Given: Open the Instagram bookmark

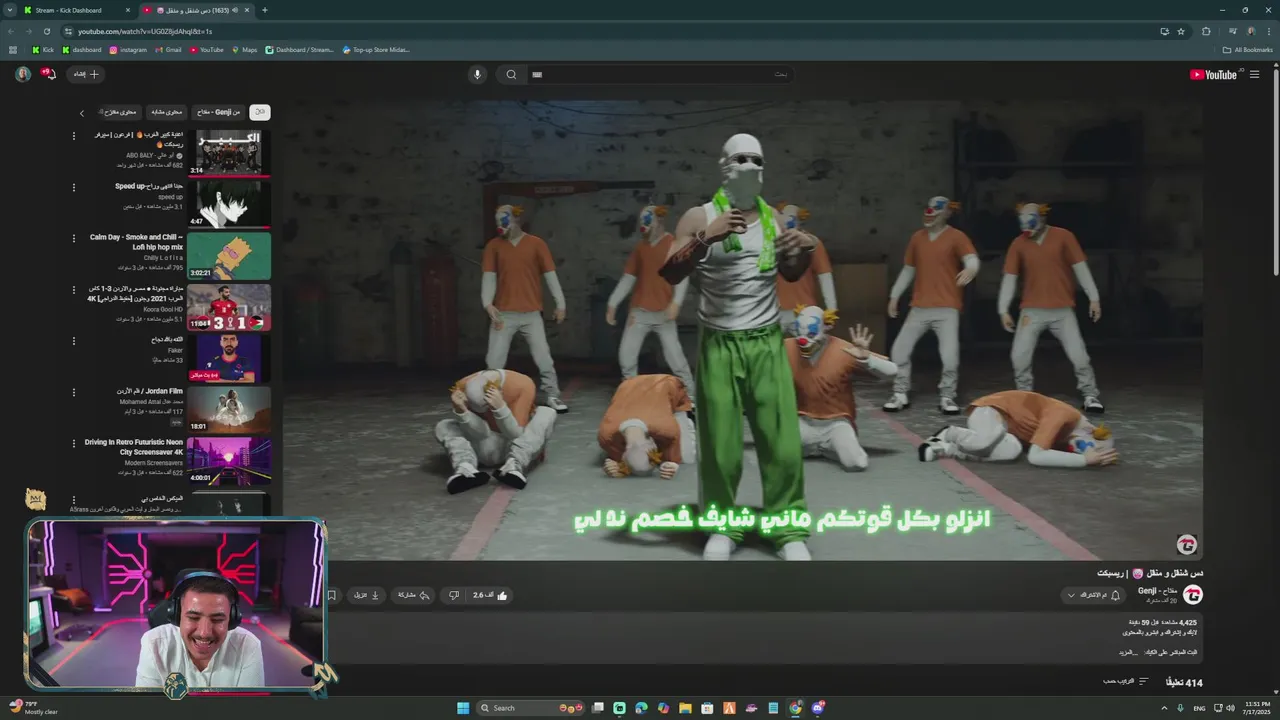Looking at the screenshot, I should pyautogui.click(x=128, y=49).
